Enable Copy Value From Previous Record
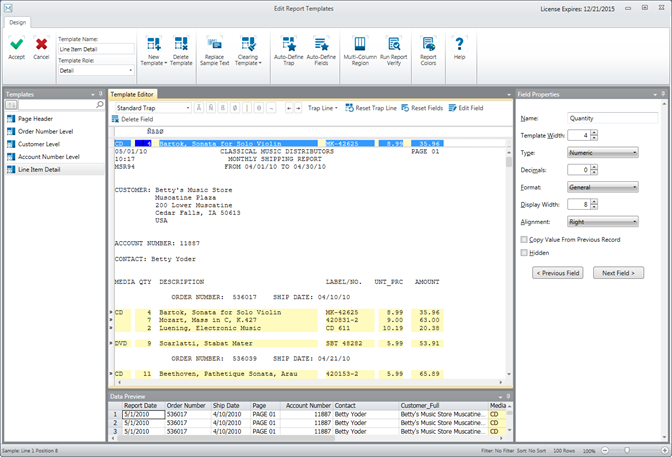 pyautogui.click(x=525, y=240)
